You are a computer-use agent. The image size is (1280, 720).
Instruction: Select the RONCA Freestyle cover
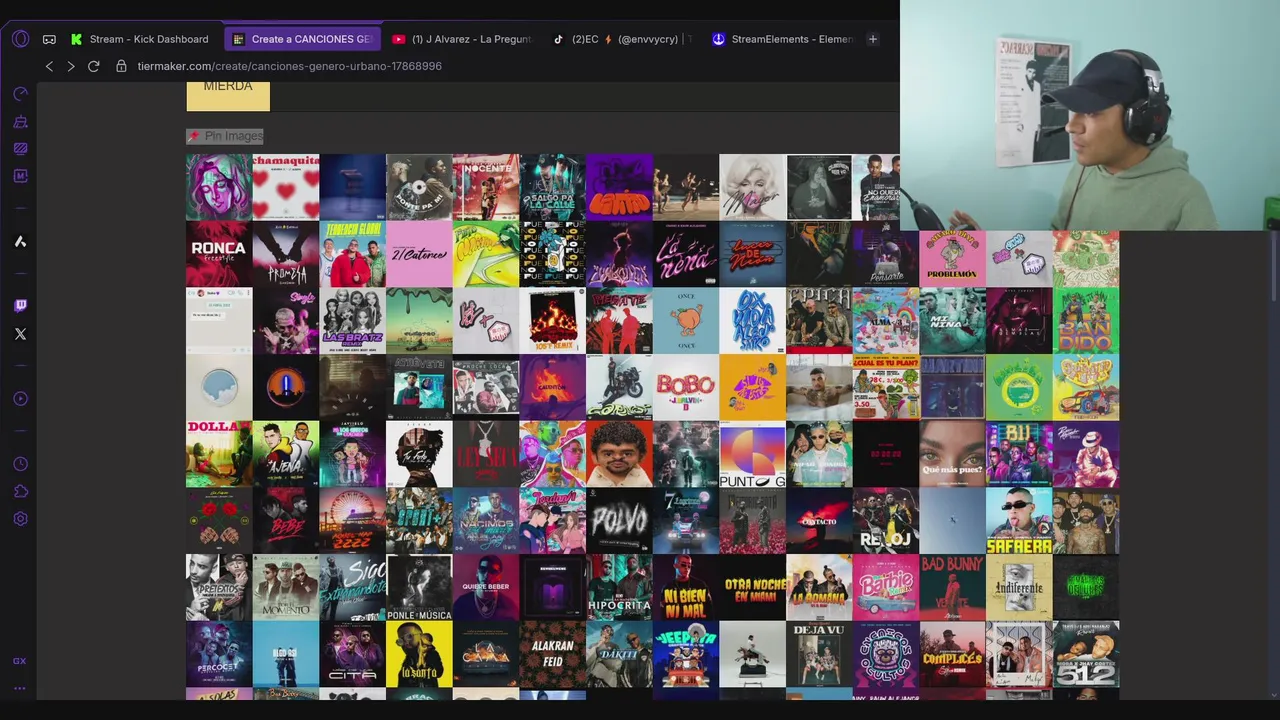tap(219, 254)
